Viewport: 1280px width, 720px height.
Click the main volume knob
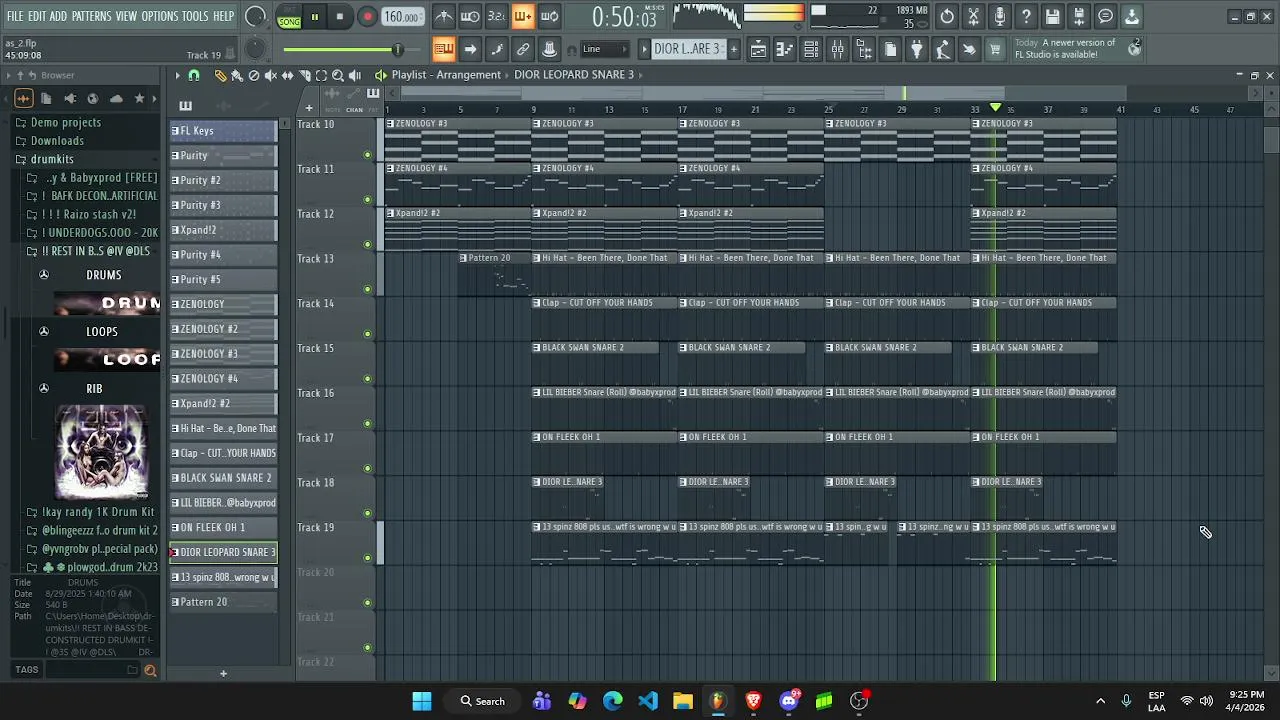[255, 16]
